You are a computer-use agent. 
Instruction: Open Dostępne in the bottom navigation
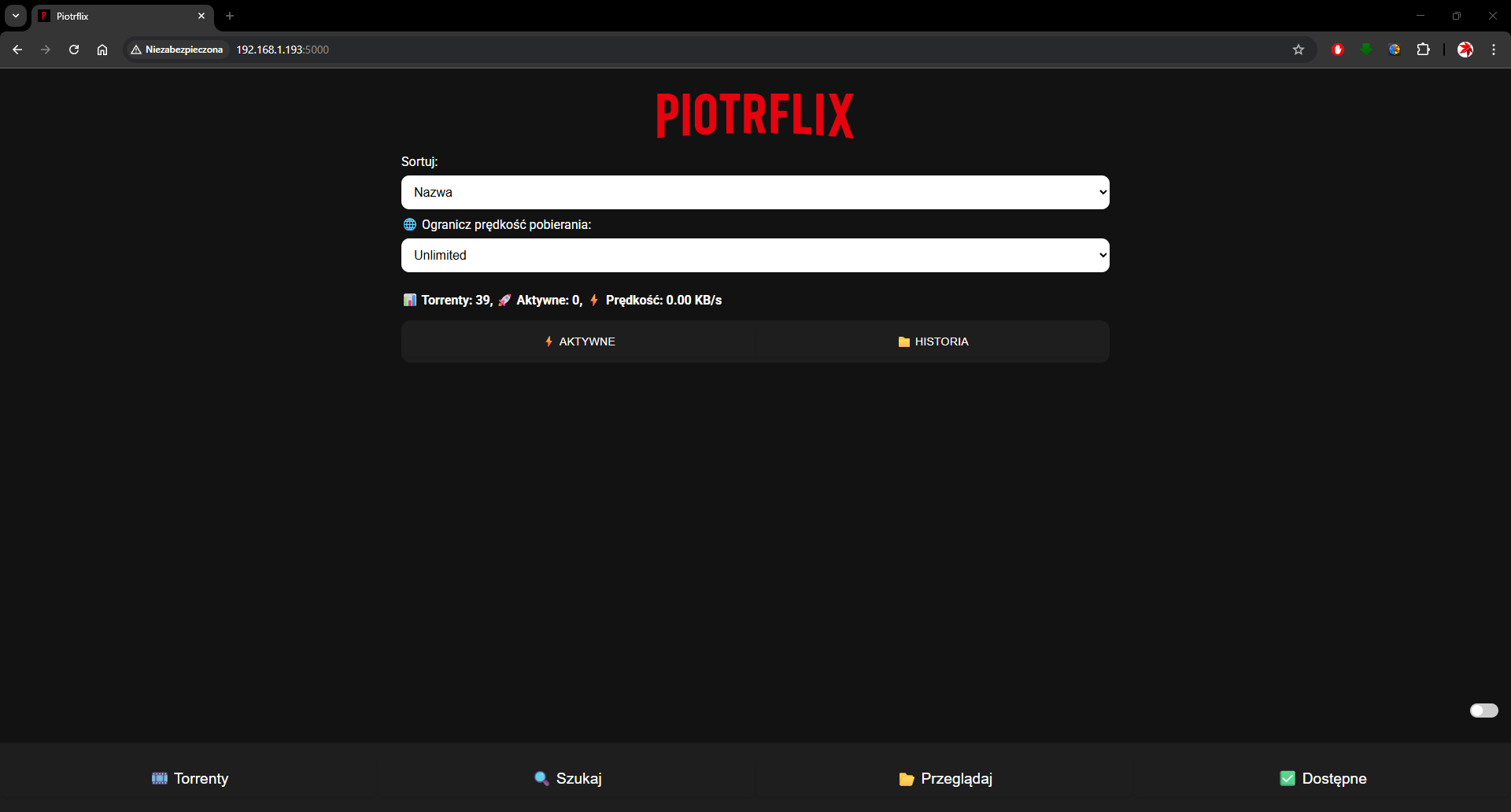(1323, 778)
